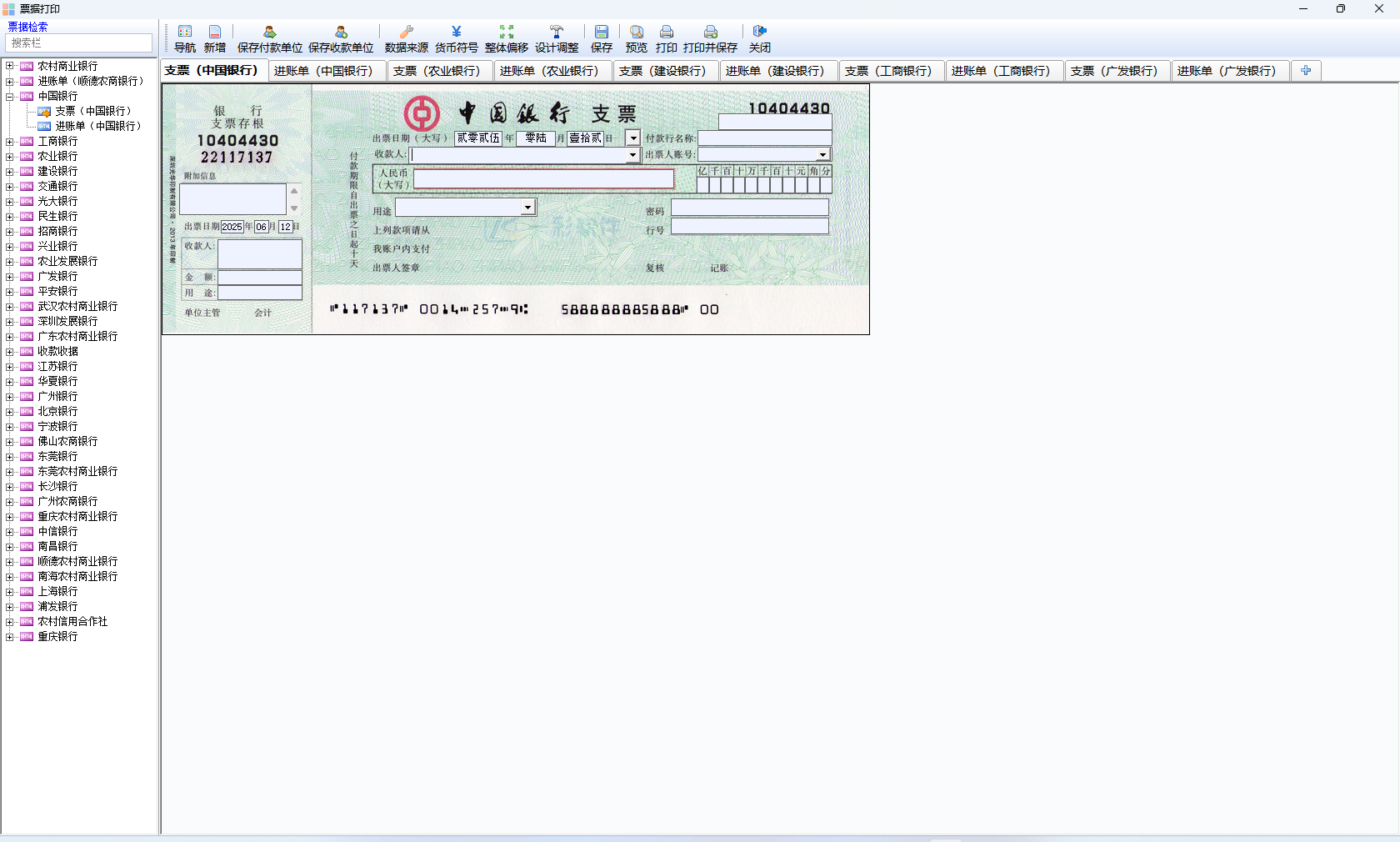Click the stub 金额 field
The width and height of the screenshot is (1400, 842).
(x=259, y=277)
